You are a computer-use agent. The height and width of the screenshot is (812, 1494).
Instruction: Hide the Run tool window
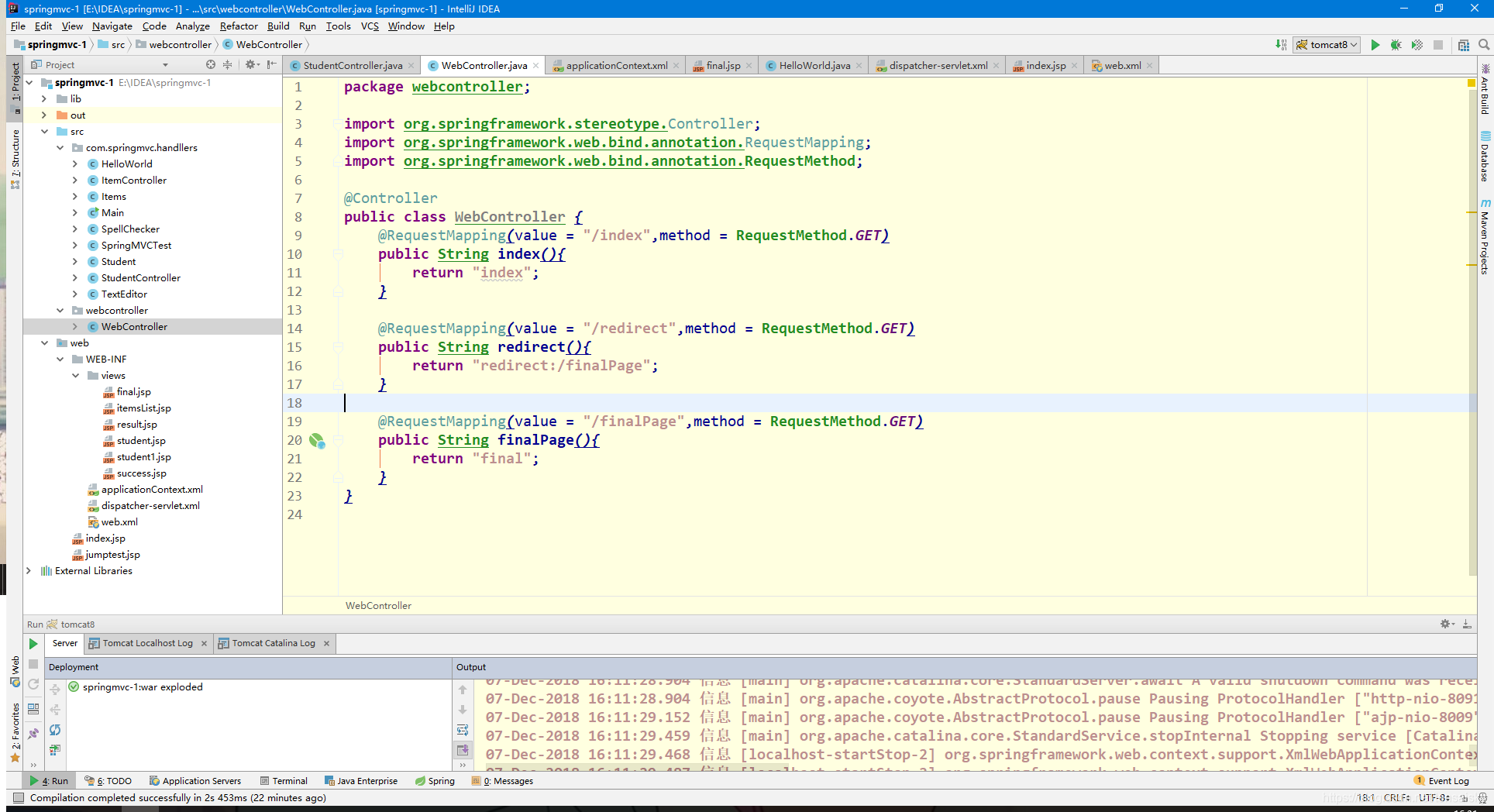click(x=1467, y=624)
